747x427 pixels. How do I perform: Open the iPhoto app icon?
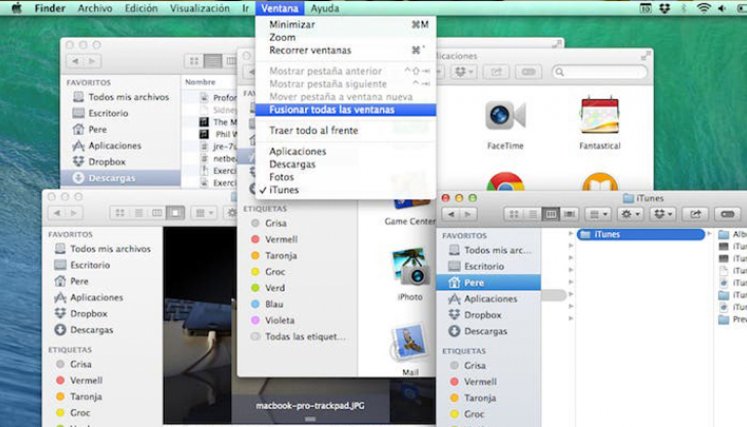point(410,267)
